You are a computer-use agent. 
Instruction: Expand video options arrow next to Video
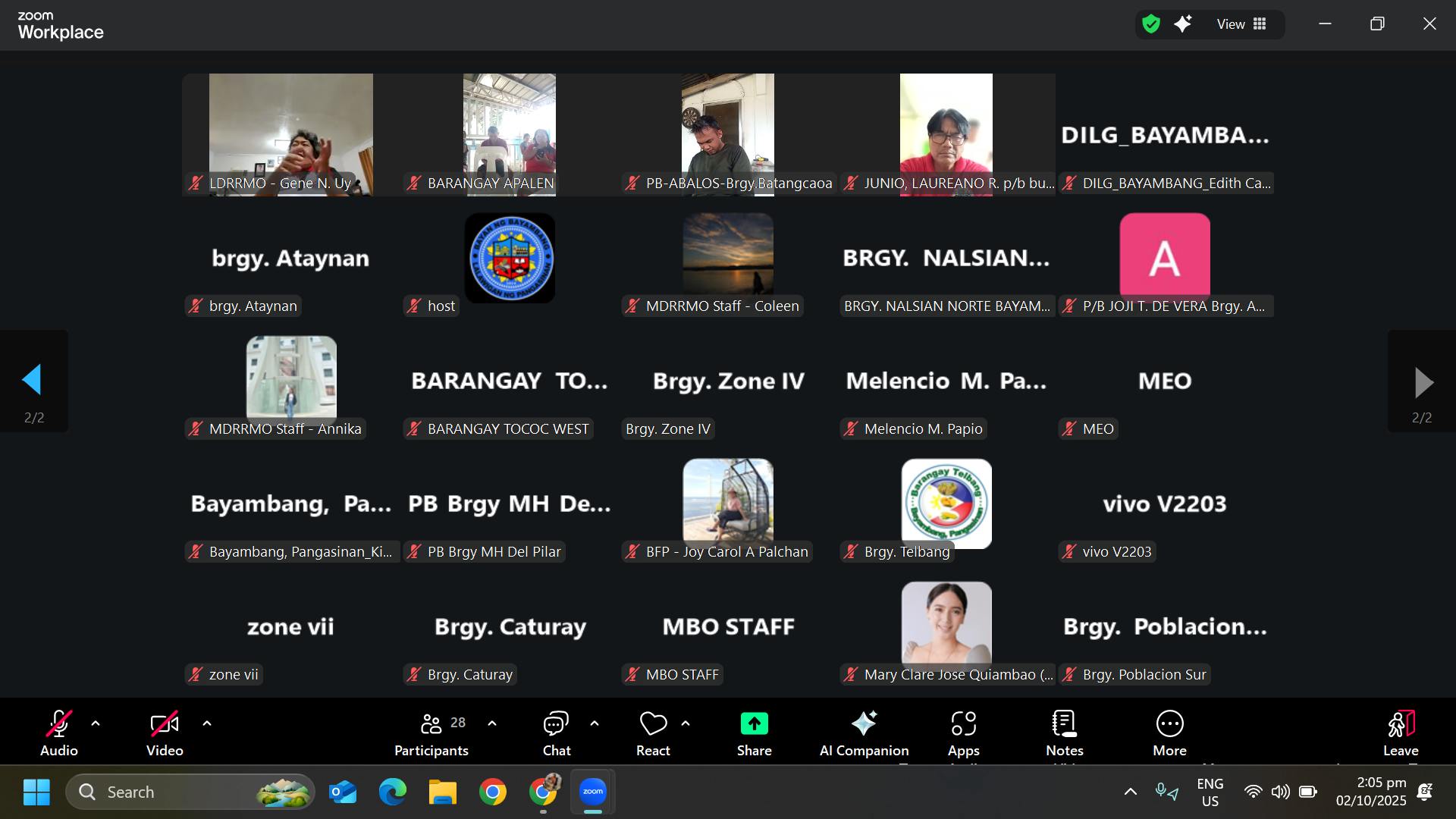click(207, 723)
